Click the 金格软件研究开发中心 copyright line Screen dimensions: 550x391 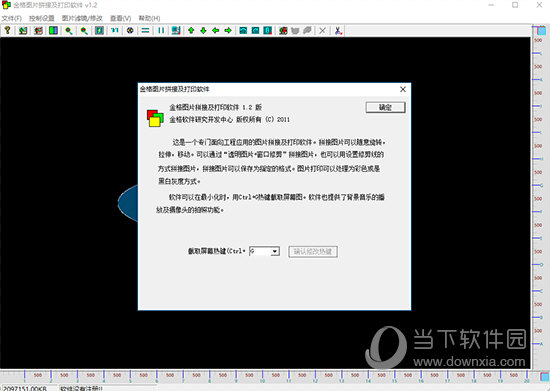click(230, 120)
